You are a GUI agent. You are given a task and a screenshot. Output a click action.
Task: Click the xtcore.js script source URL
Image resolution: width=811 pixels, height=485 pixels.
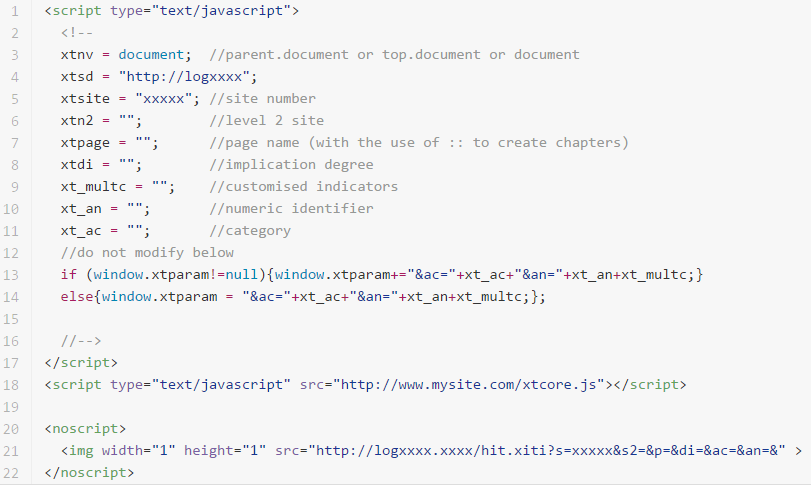coord(471,384)
